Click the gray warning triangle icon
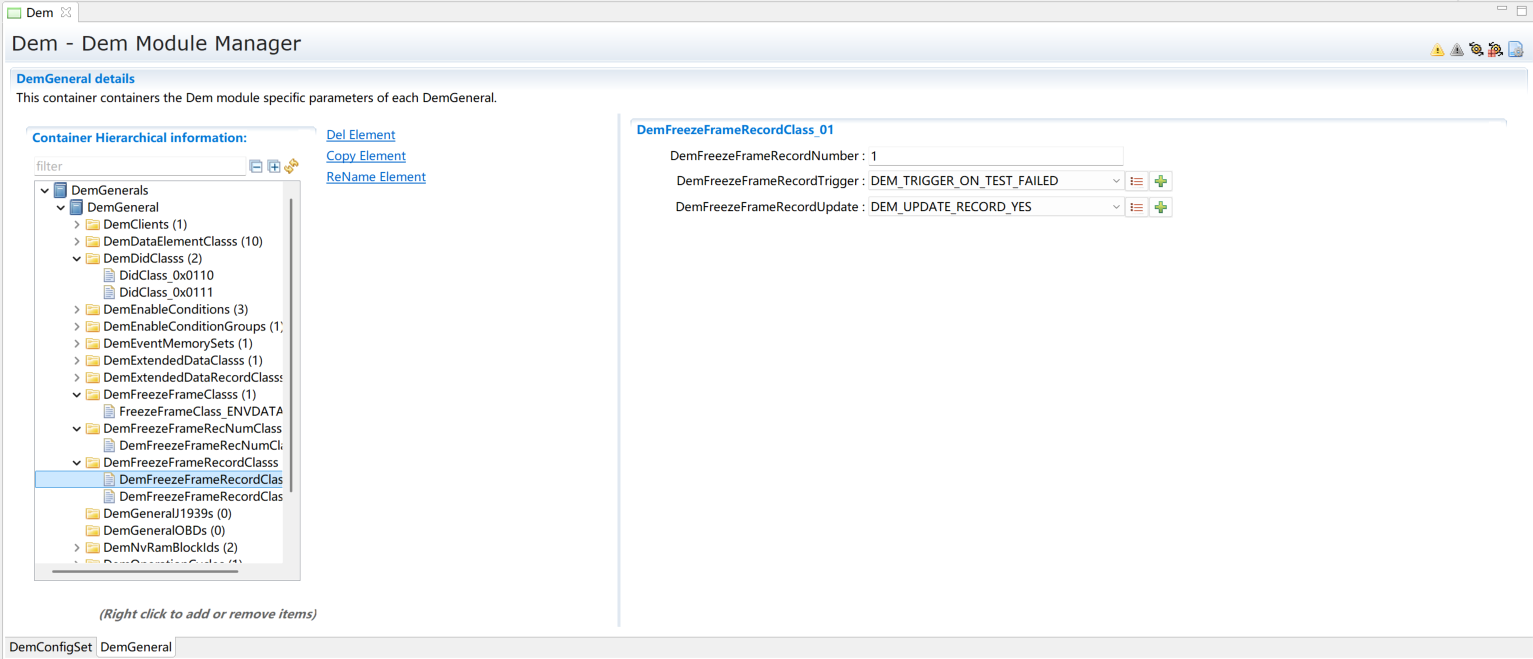The width and height of the screenshot is (1533, 659). click(x=1456, y=50)
